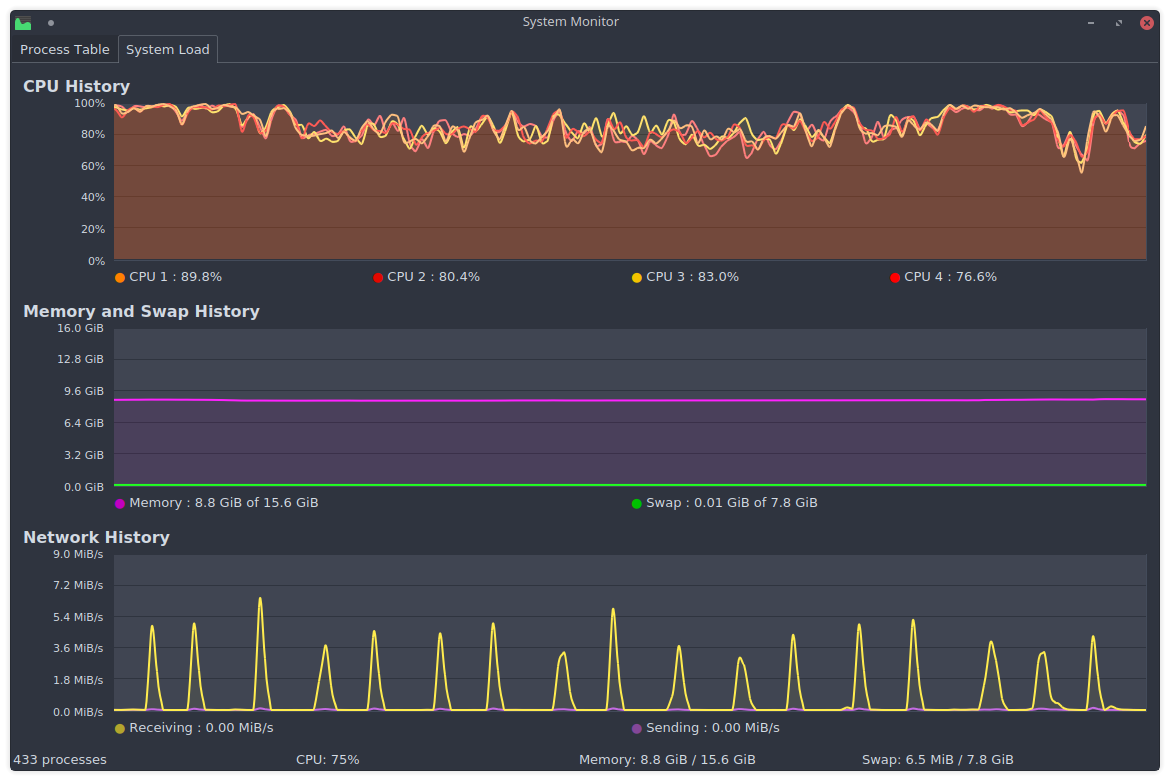Close the System Monitor window
This screenshot has width=1170, height=781.
pyautogui.click(x=1147, y=22)
